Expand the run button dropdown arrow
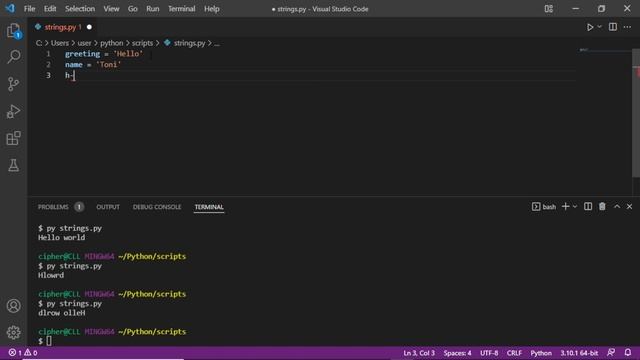This screenshot has height=360, width=640. point(600,27)
